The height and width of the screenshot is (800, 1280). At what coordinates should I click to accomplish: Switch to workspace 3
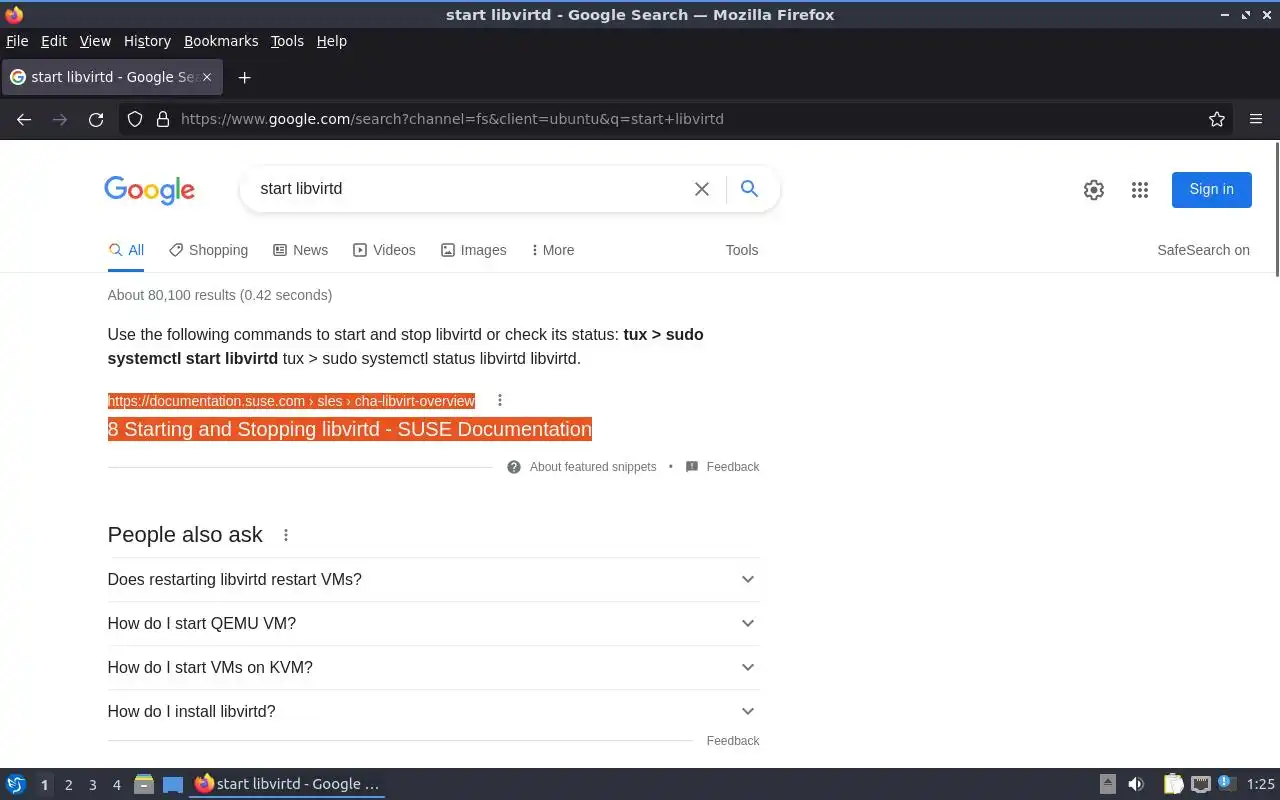point(92,785)
